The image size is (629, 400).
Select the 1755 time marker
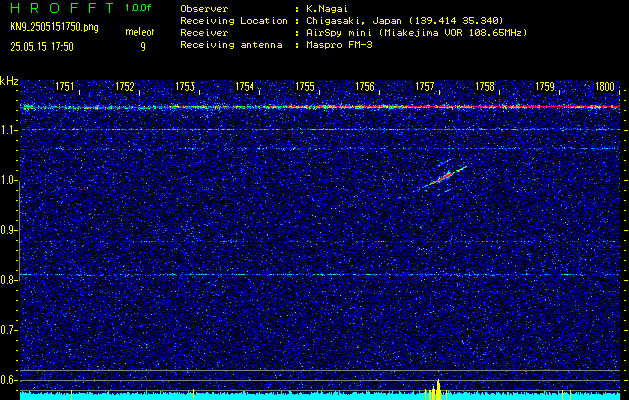(305, 86)
